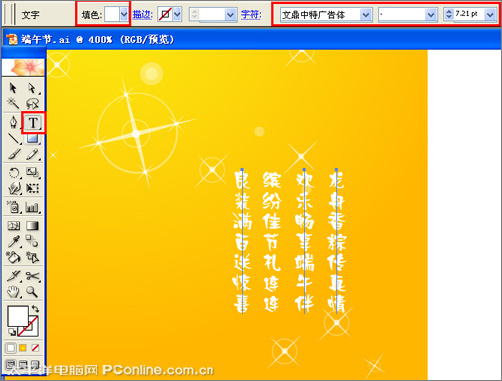The height and width of the screenshot is (381, 502).
Task: Select the Eyedropper tool
Action: coord(13,241)
